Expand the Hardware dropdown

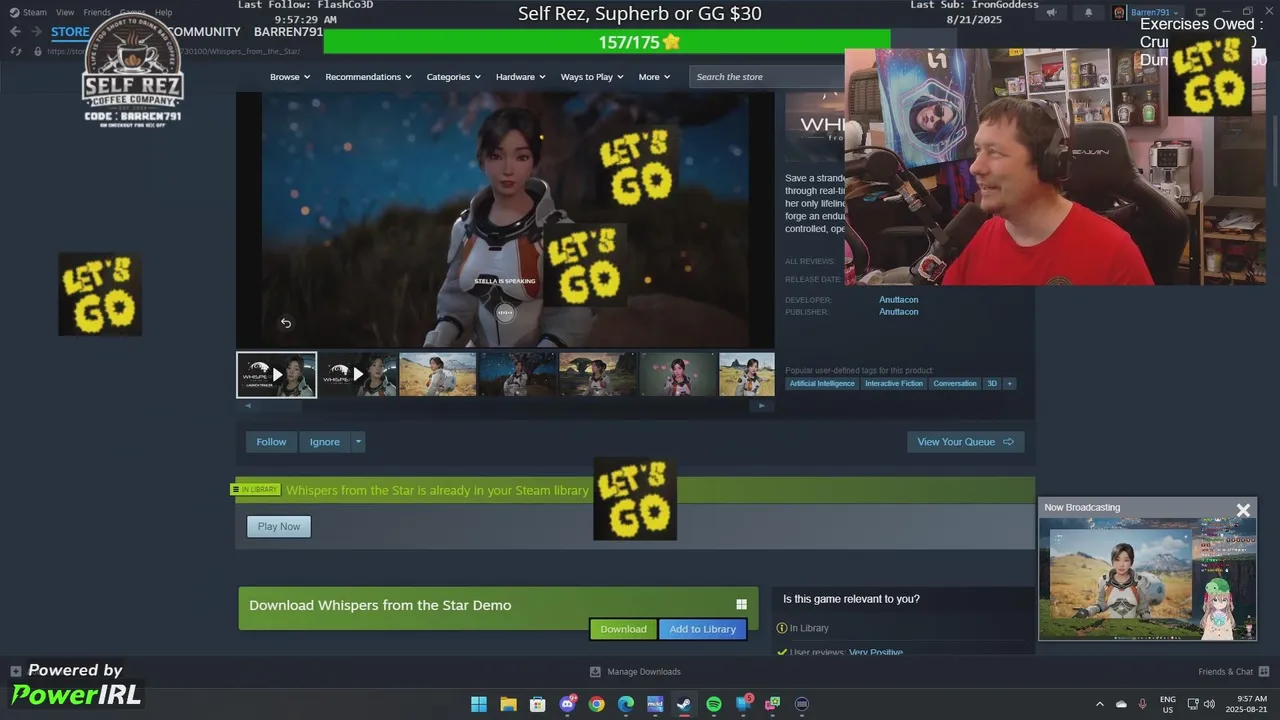point(521,77)
